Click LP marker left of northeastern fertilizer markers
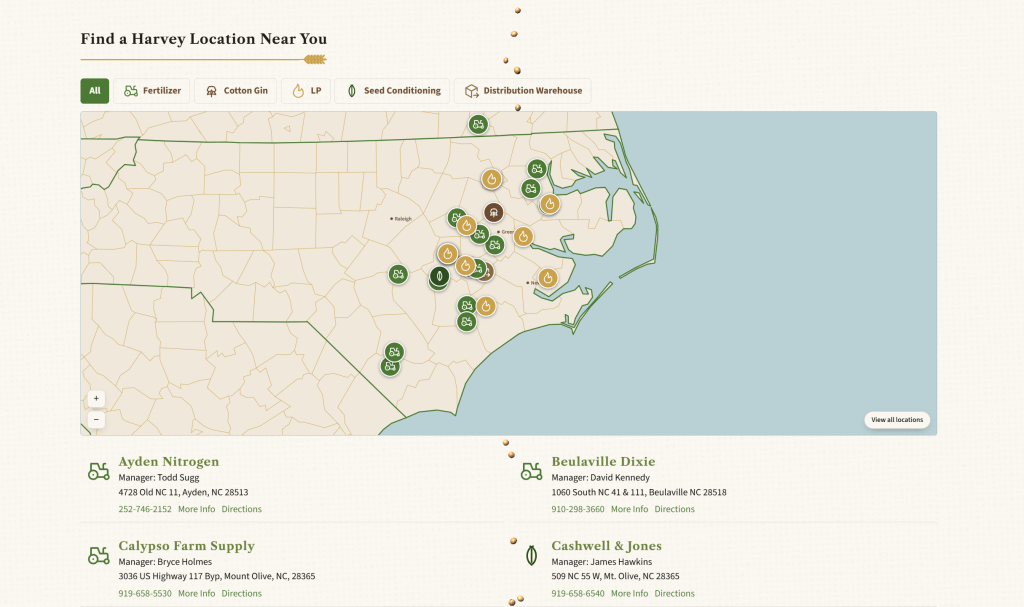This screenshot has width=1024, height=607. pyautogui.click(x=492, y=179)
